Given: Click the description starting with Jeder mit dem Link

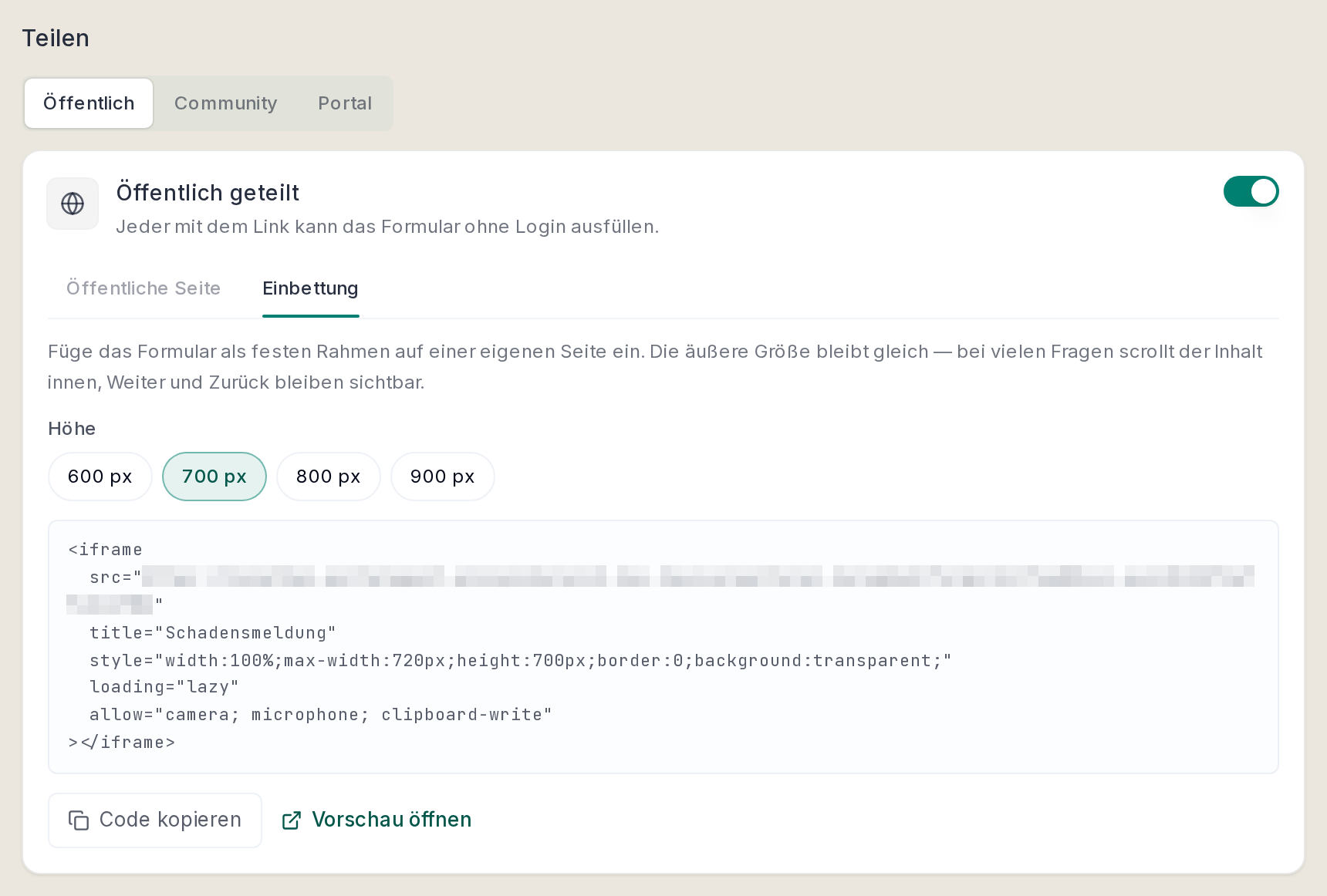Looking at the screenshot, I should click(387, 227).
